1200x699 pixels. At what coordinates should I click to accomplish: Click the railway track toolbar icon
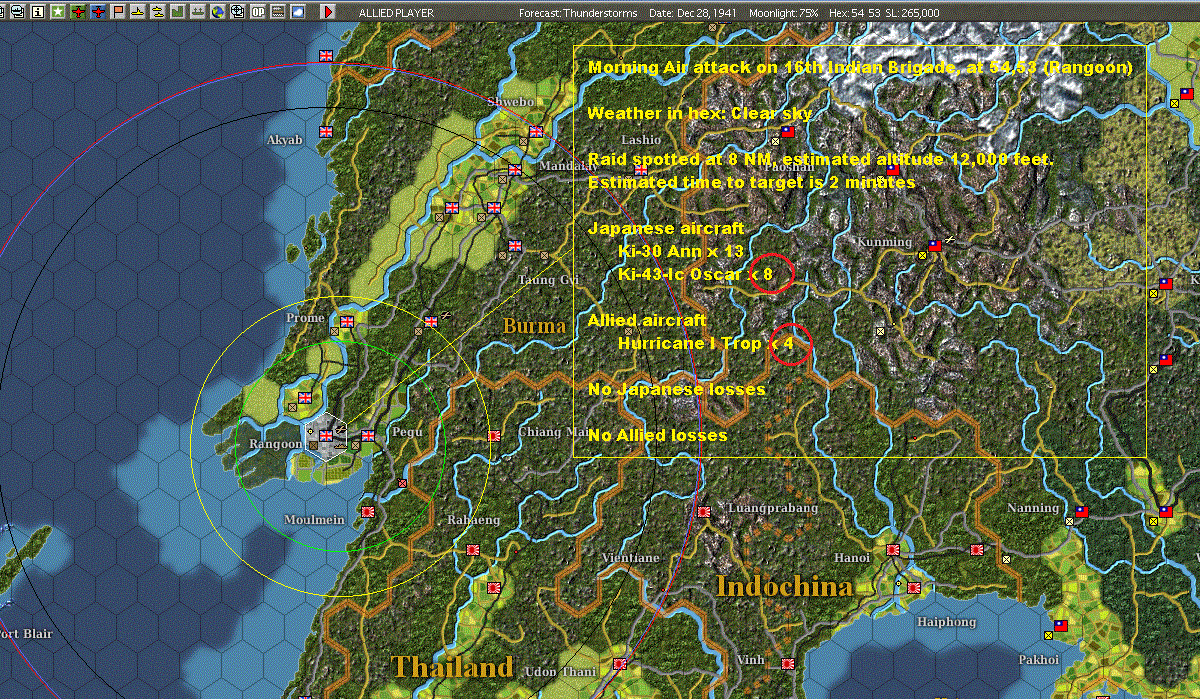277,12
